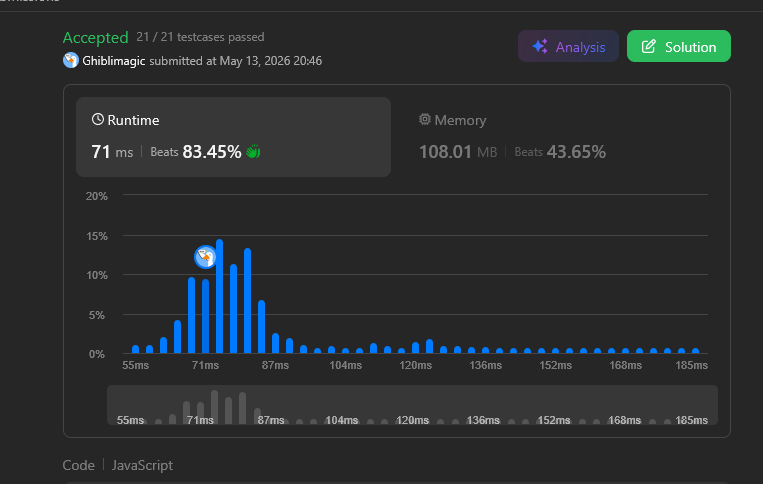Screen dimensions: 763x484
Task: Click the '20%' y-axis label
Action: click(x=96, y=196)
